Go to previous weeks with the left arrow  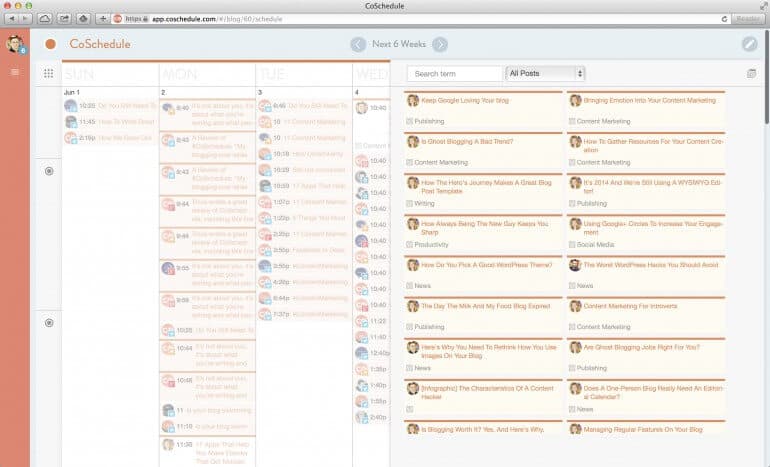pos(358,44)
